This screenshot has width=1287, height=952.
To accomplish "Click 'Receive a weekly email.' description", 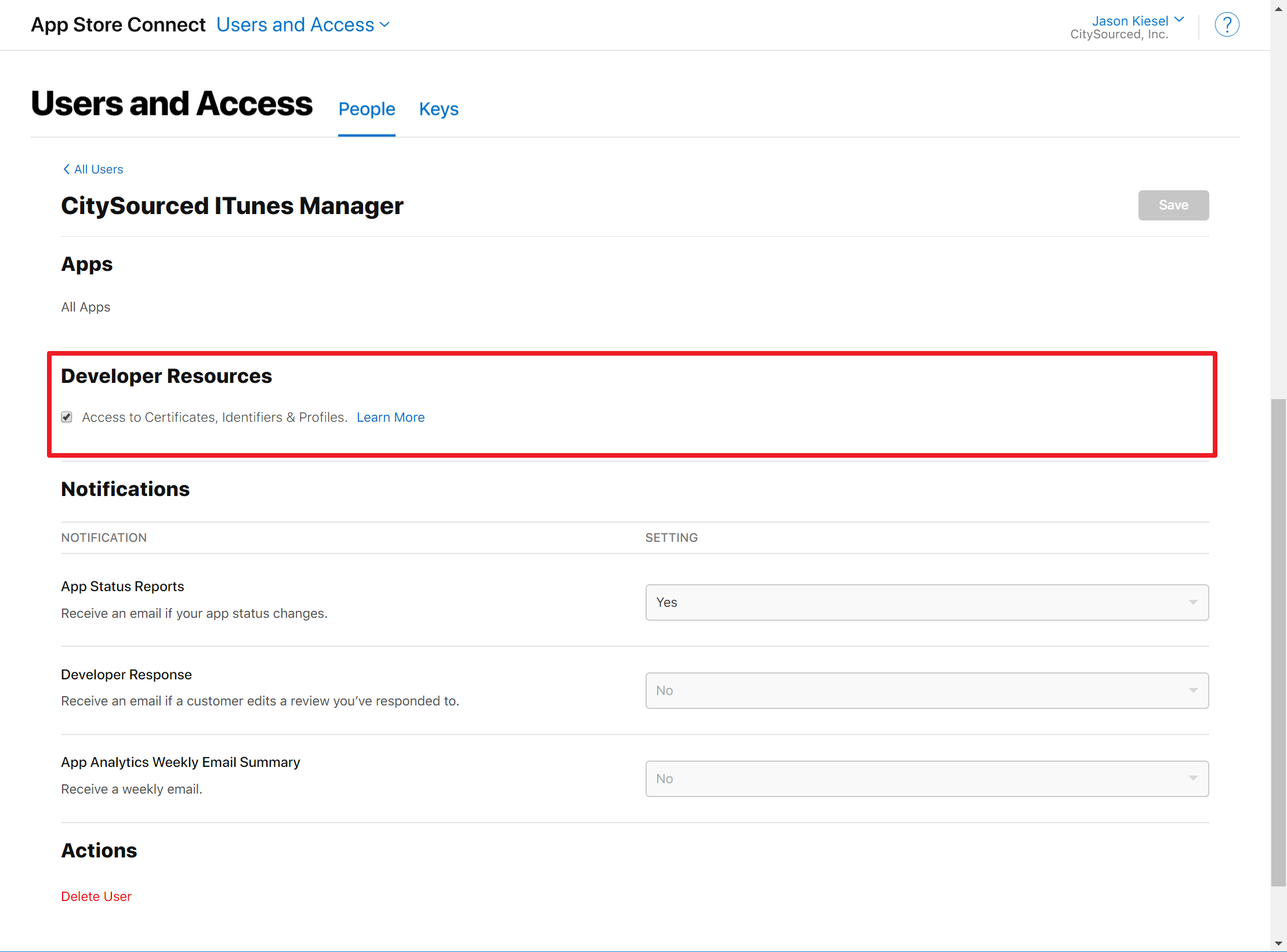I will coord(132,789).
